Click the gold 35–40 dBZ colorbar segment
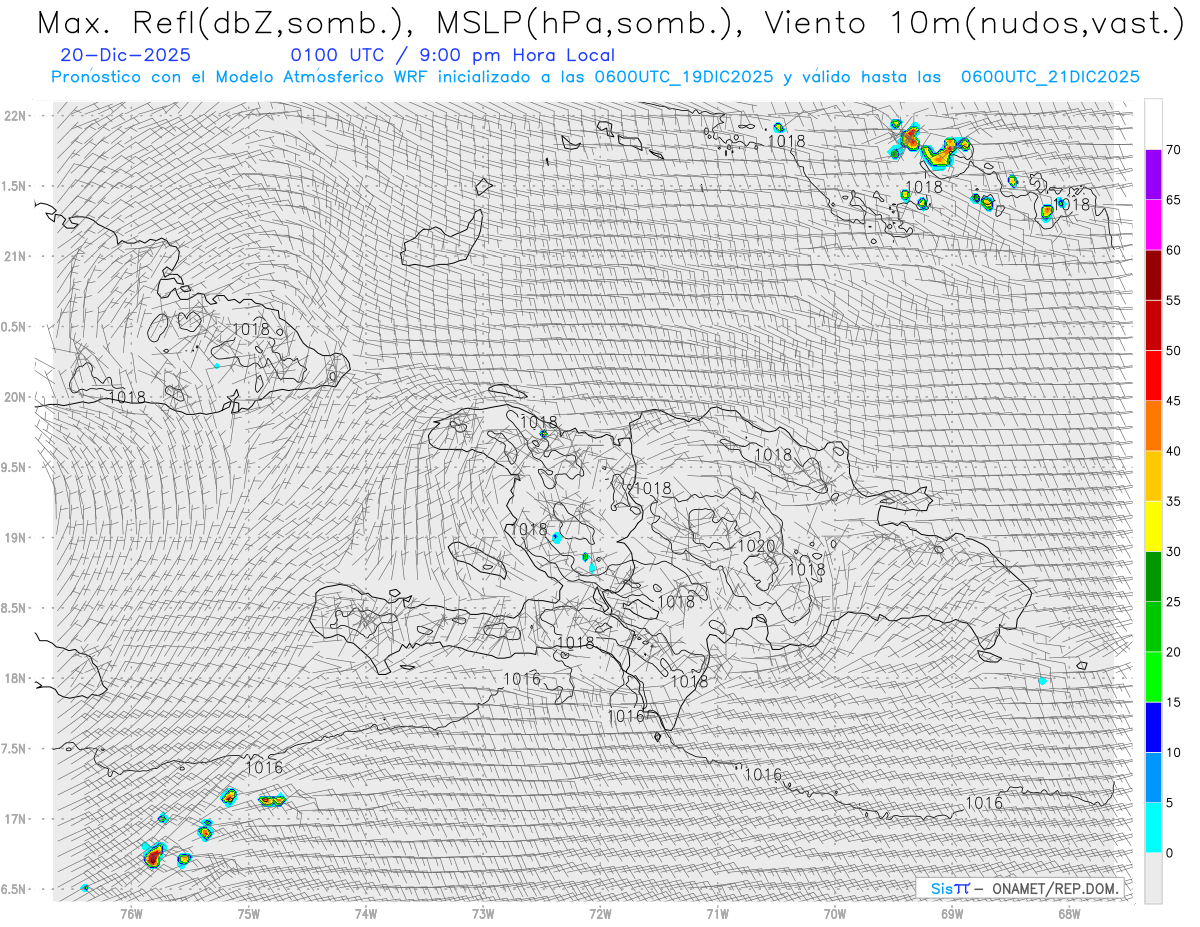This screenshot has width=1200, height=927. pyautogui.click(x=1153, y=476)
